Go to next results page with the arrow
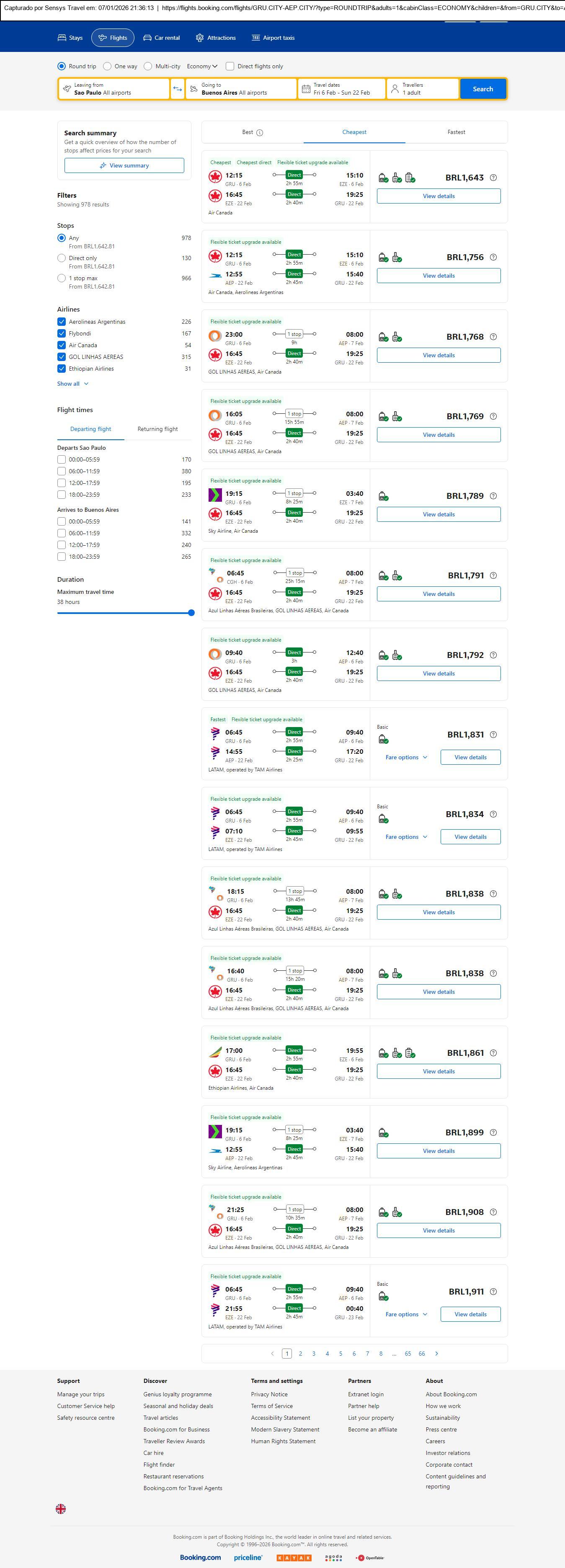Viewport: 565px width, 1568px height. [436, 1353]
